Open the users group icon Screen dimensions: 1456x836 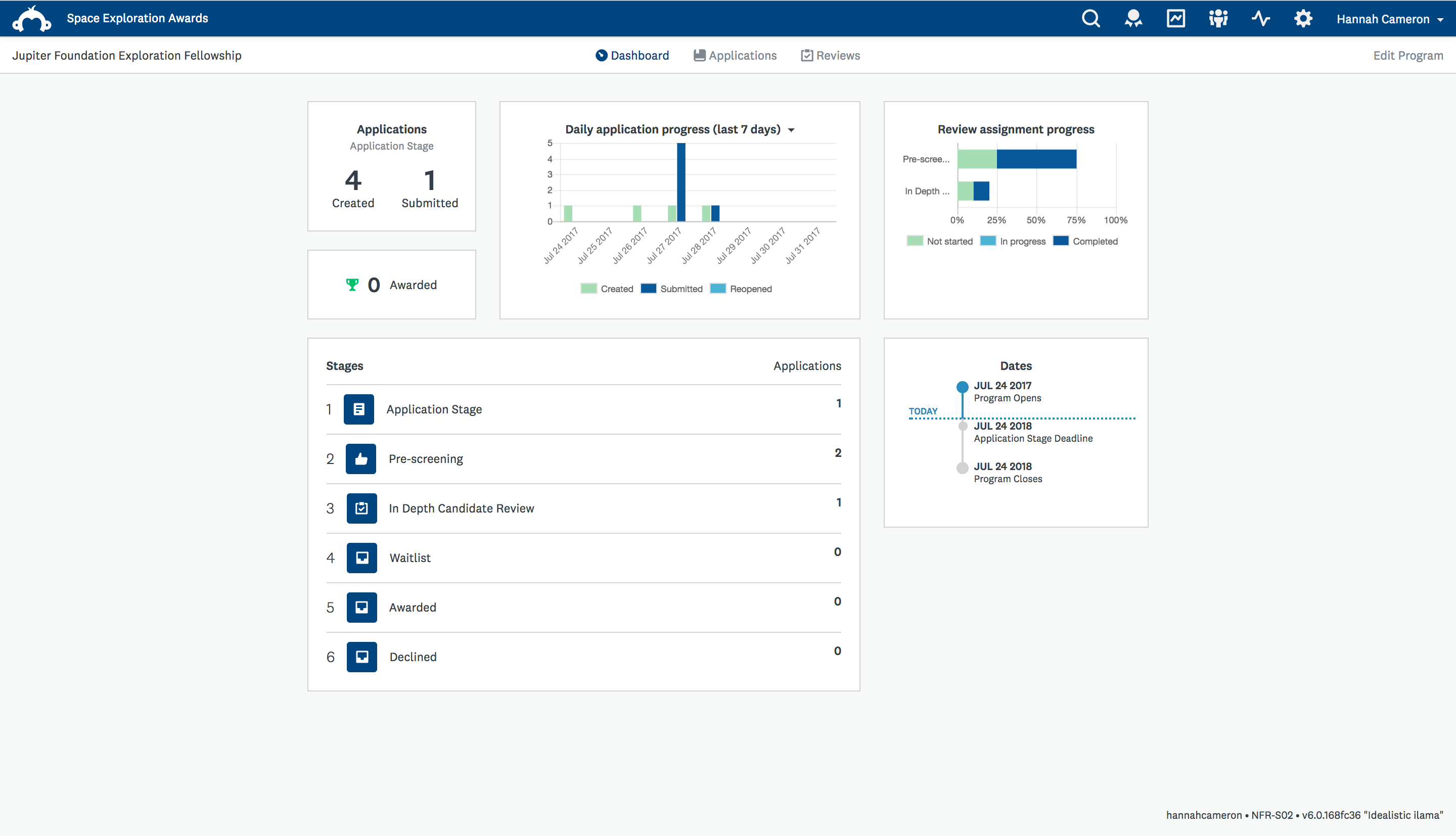pos(1218,18)
